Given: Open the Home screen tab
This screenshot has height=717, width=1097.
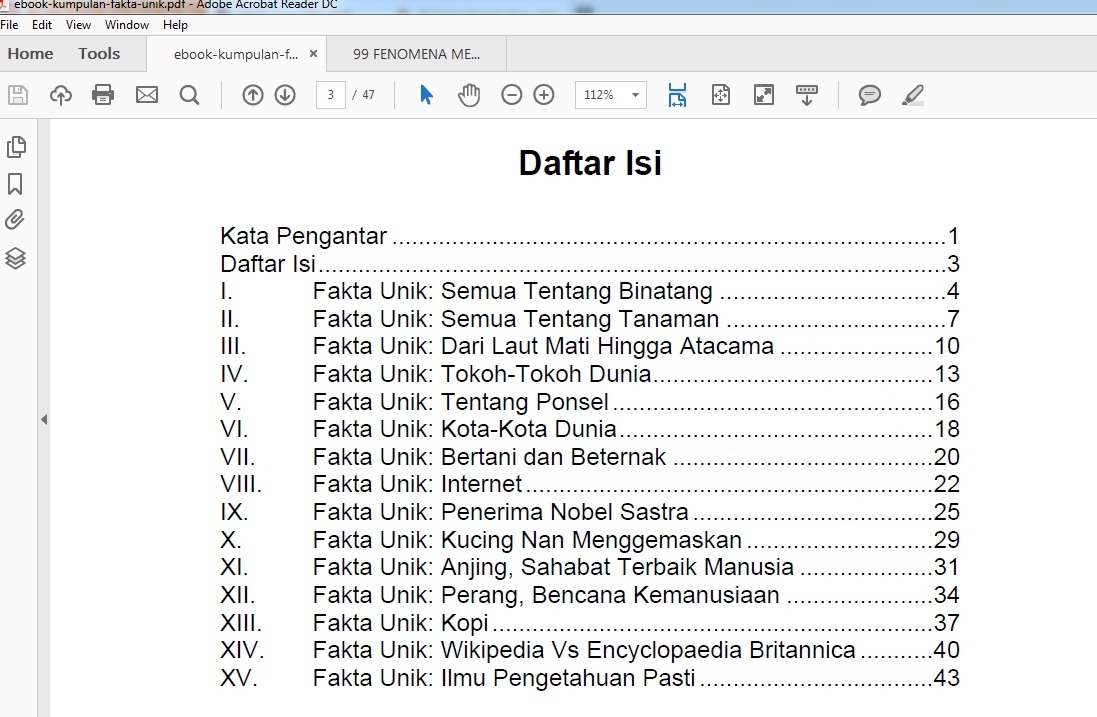Looking at the screenshot, I should click(x=29, y=53).
